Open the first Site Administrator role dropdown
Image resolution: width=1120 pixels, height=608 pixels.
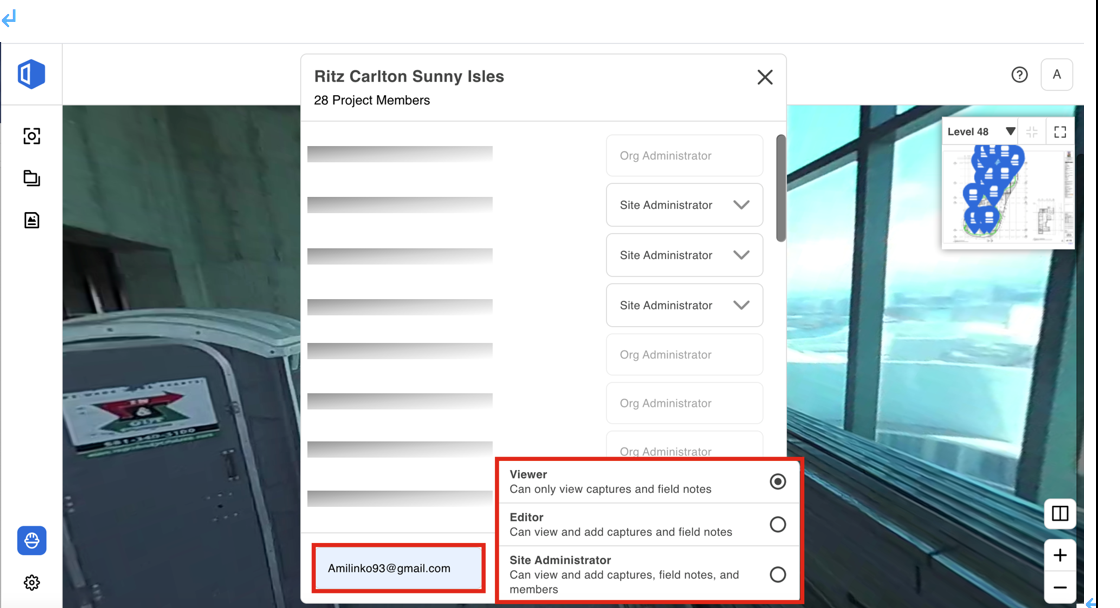(684, 205)
